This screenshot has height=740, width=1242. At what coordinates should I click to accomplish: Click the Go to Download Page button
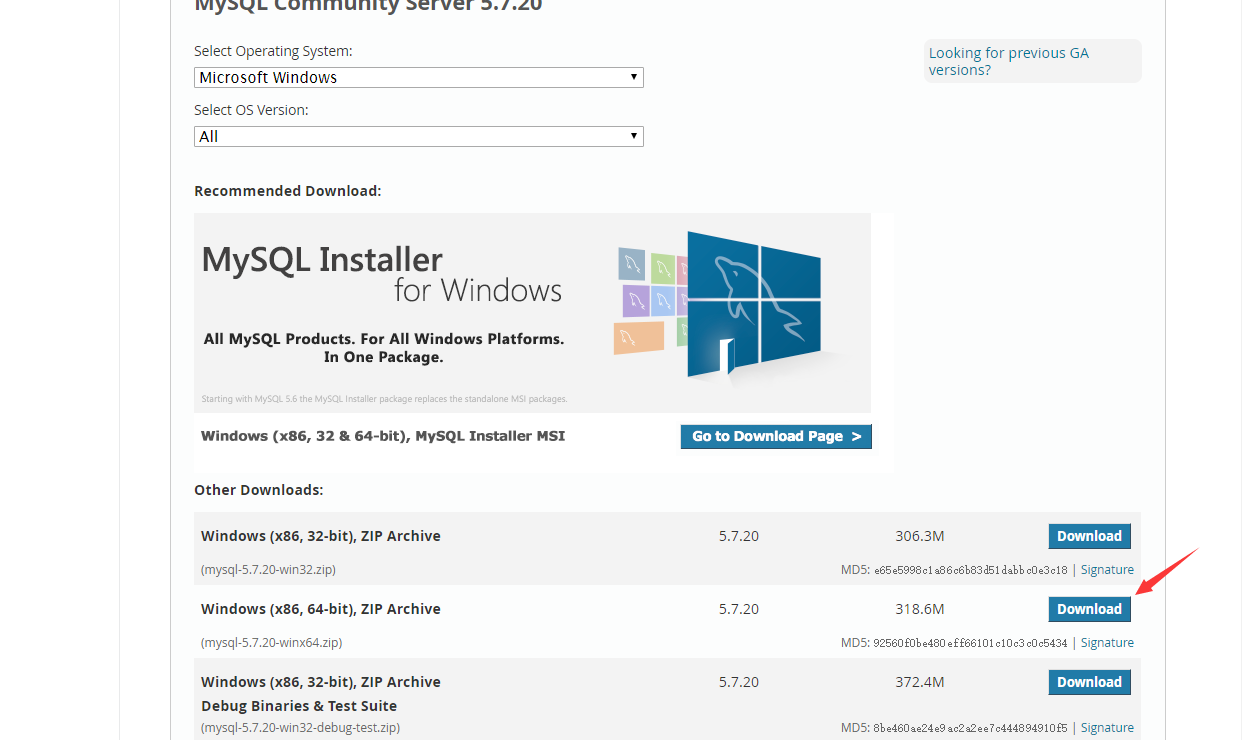click(x=776, y=436)
